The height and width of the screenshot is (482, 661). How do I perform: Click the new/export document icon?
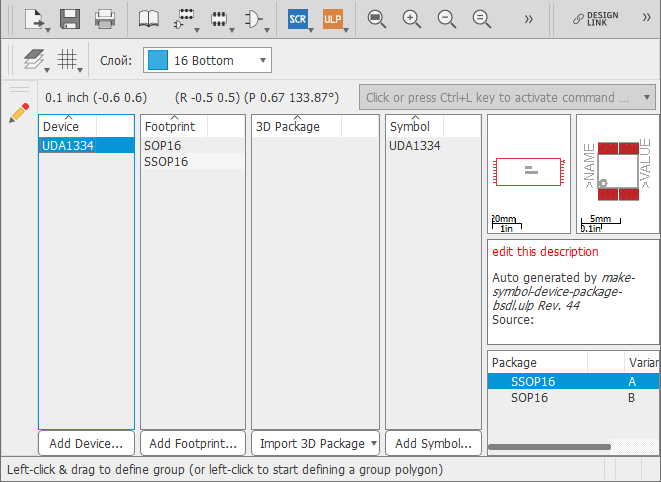33,19
